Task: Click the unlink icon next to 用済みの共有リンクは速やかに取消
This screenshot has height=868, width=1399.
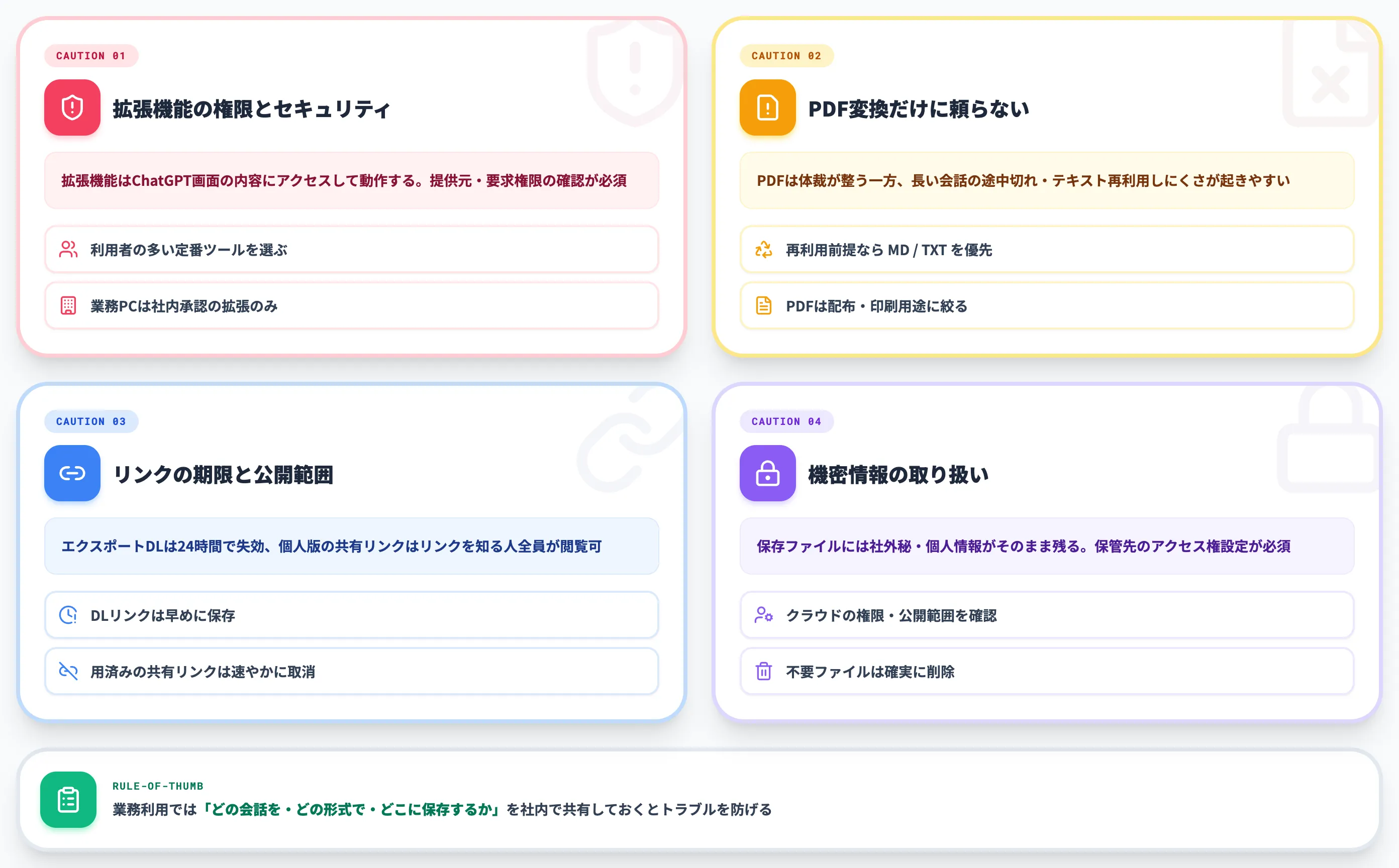Action: (x=68, y=671)
